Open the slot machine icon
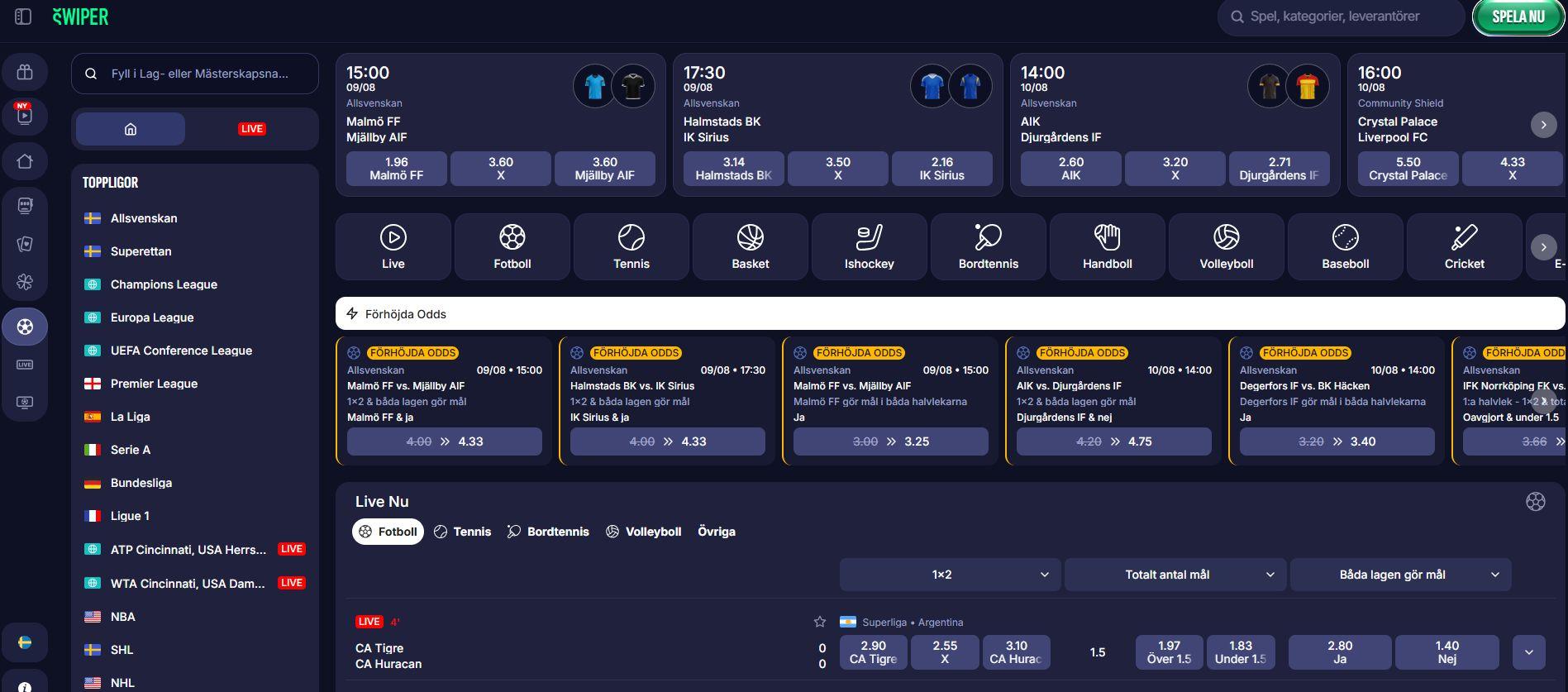 tap(25, 205)
